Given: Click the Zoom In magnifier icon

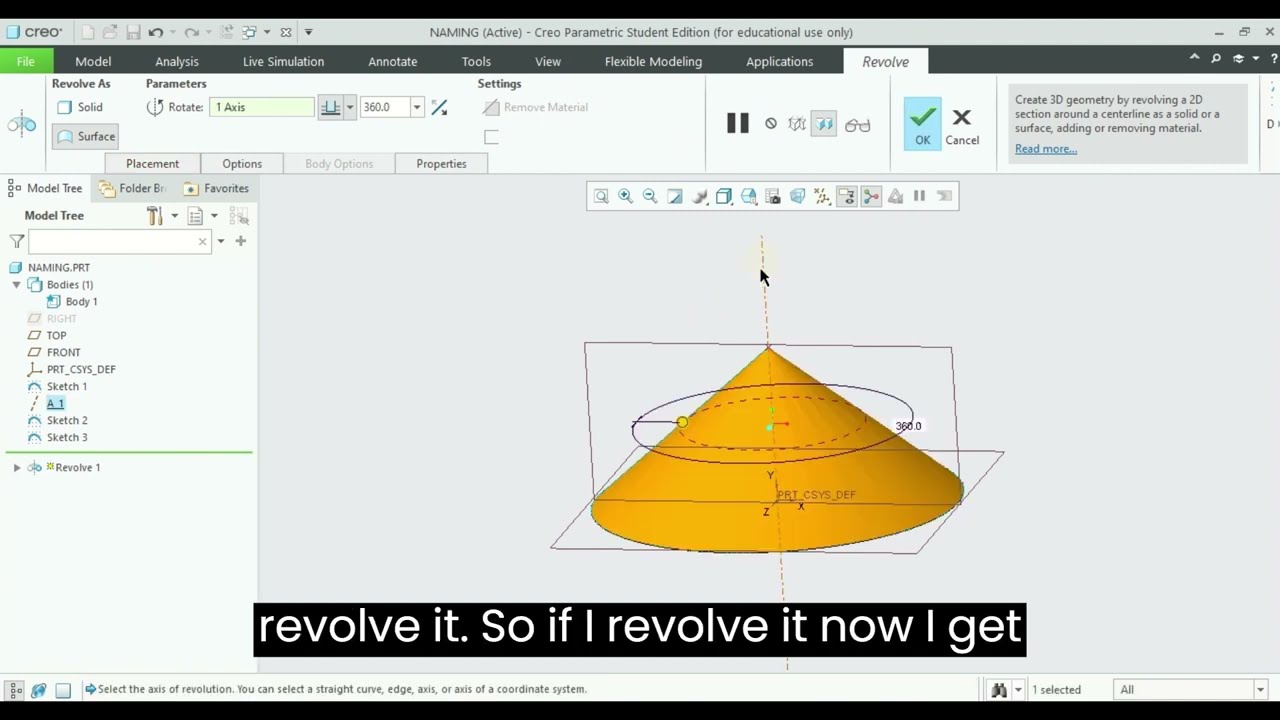Looking at the screenshot, I should tap(625, 196).
